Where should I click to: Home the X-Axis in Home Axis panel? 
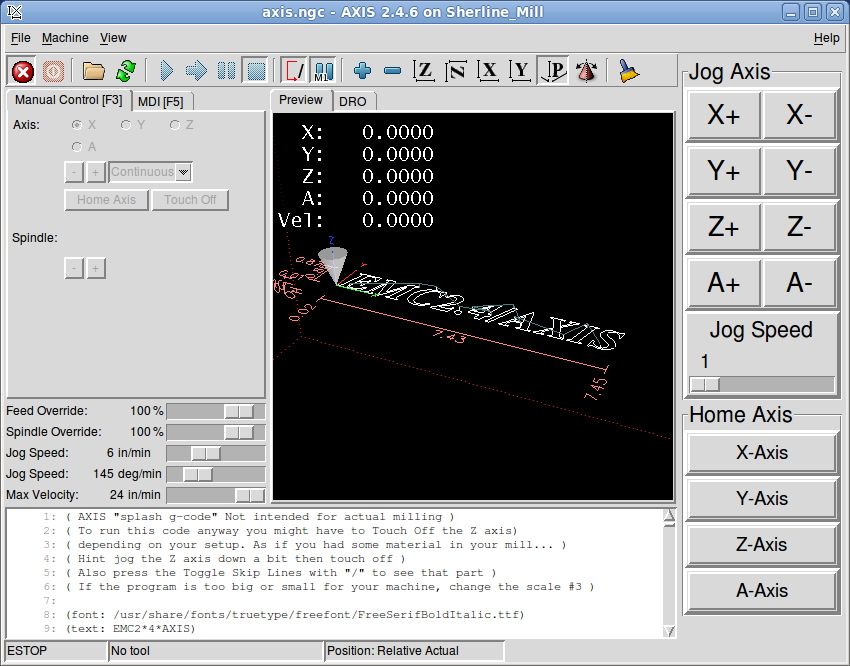tap(762, 453)
